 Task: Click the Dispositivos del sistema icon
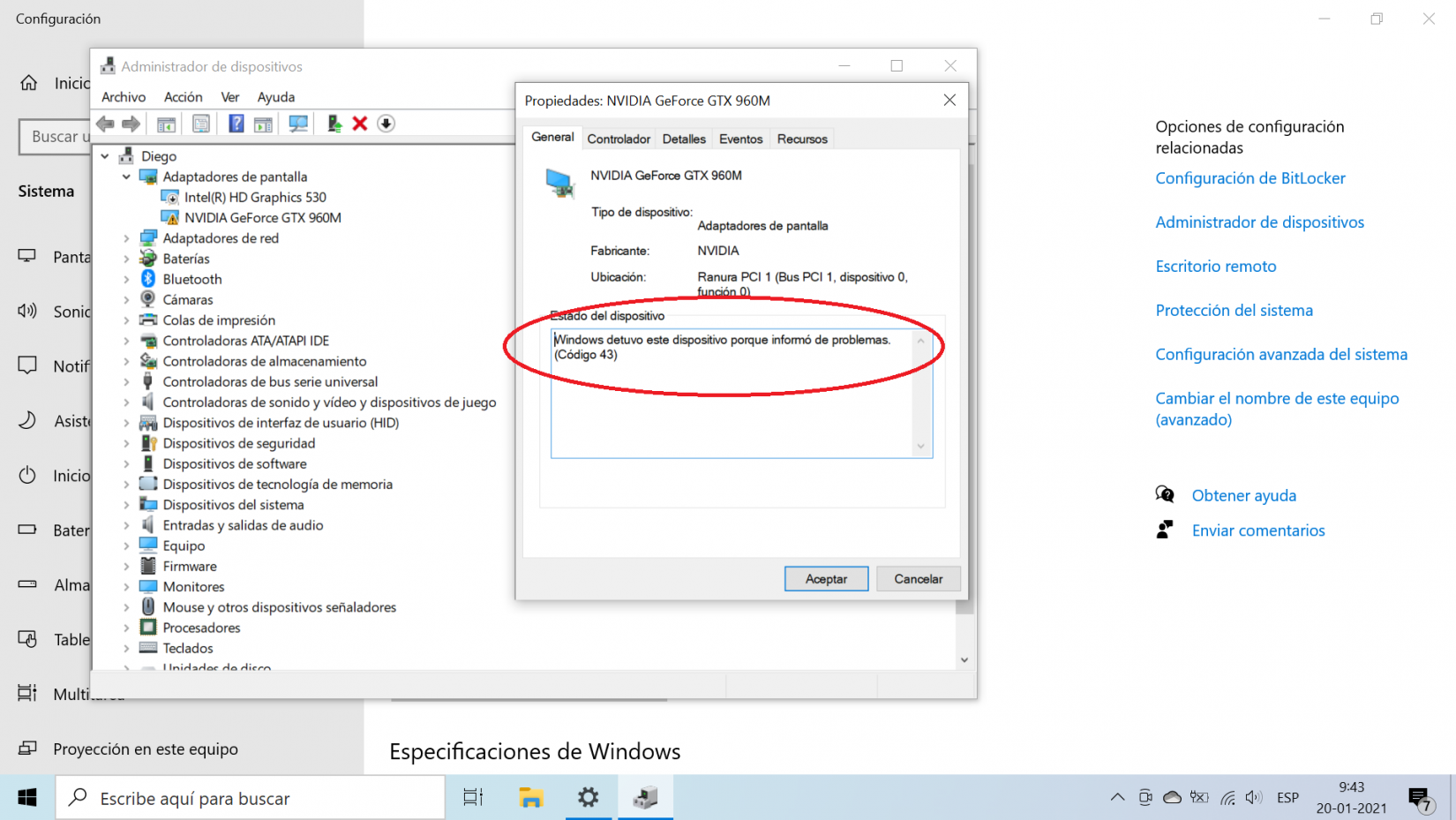(148, 505)
